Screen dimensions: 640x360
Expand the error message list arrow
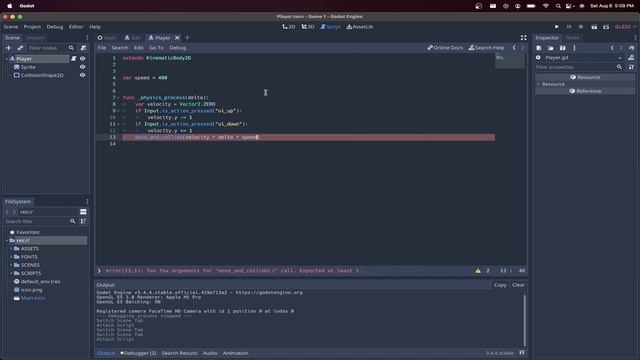pyautogui.click(x=99, y=271)
